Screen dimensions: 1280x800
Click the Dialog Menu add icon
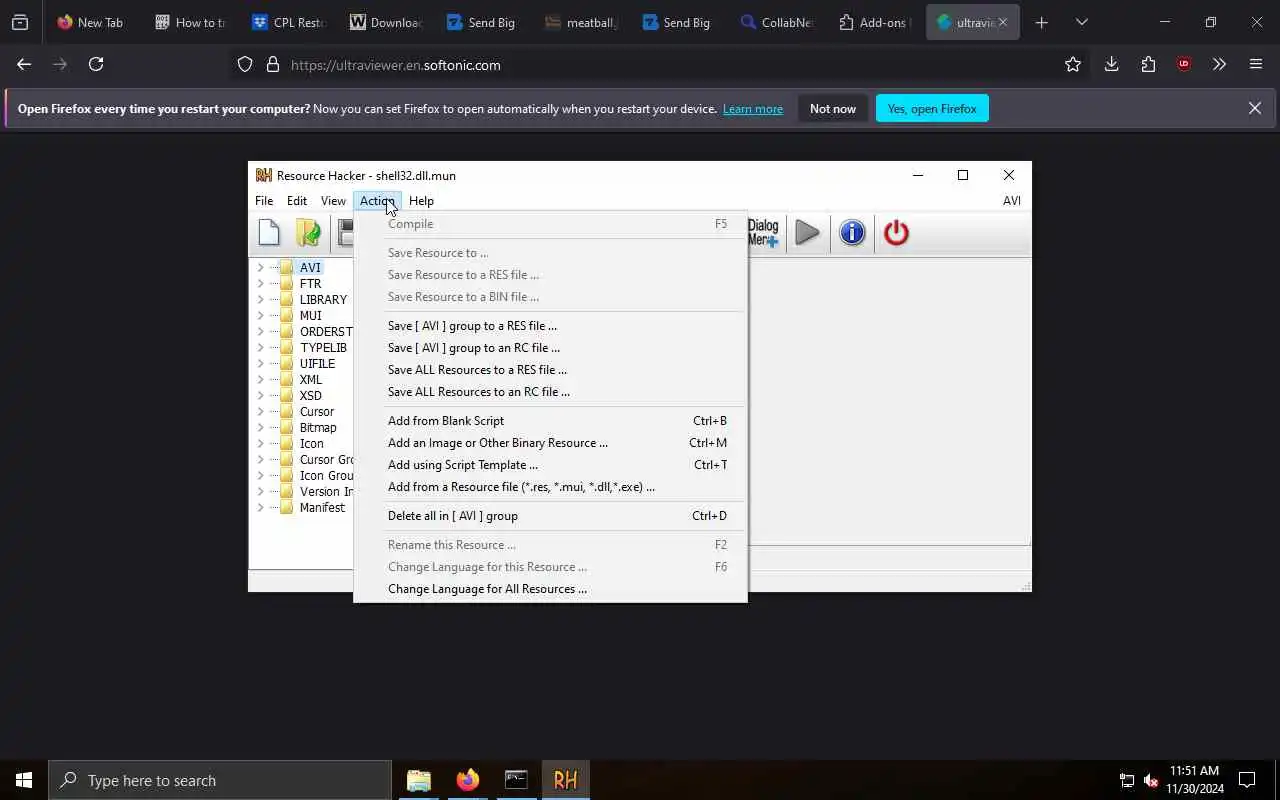pos(763,233)
